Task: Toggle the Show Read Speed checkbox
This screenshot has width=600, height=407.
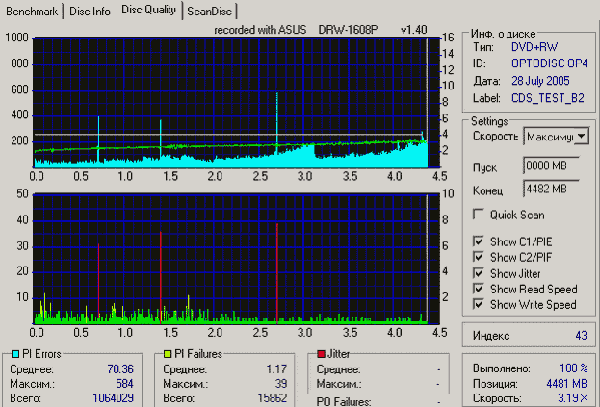Action: point(478,288)
